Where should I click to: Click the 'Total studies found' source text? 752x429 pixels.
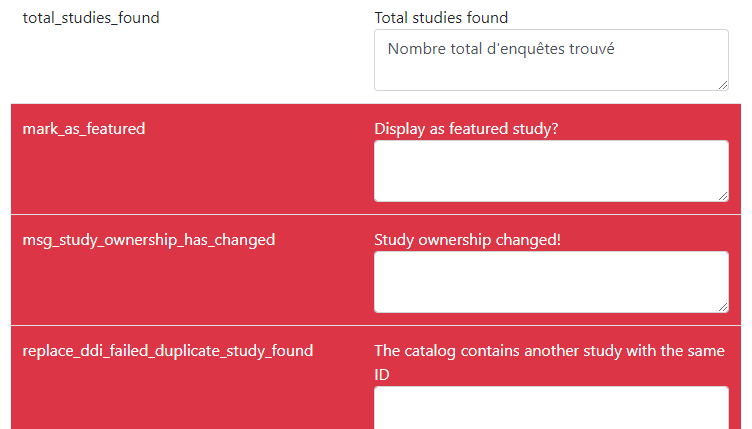[441, 18]
